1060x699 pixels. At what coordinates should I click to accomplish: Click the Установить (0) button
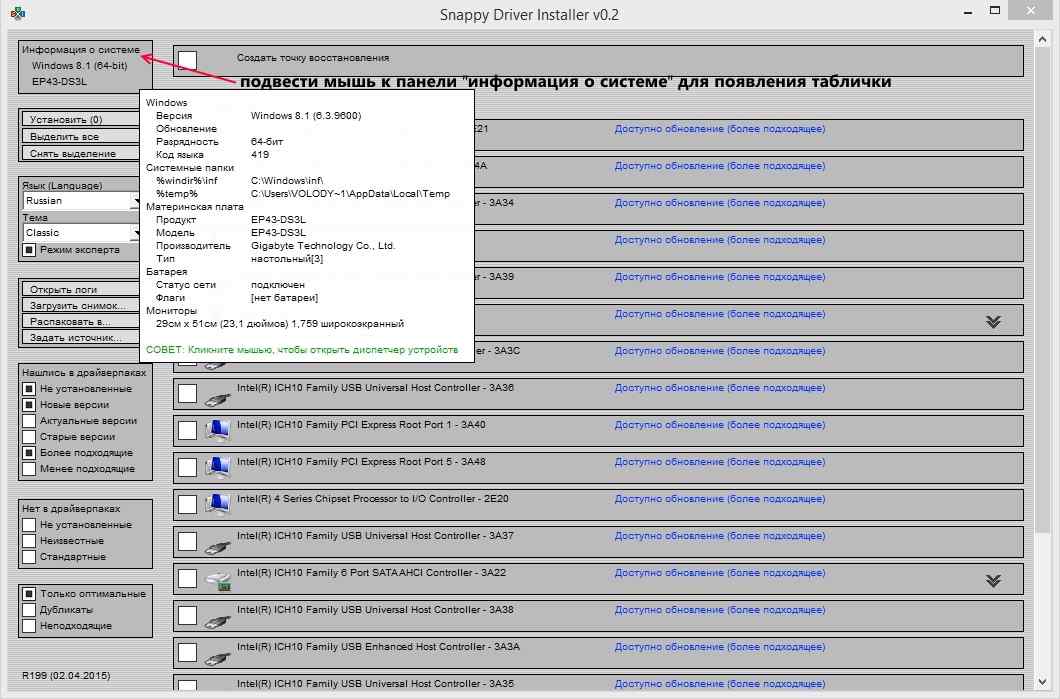(80, 119)
